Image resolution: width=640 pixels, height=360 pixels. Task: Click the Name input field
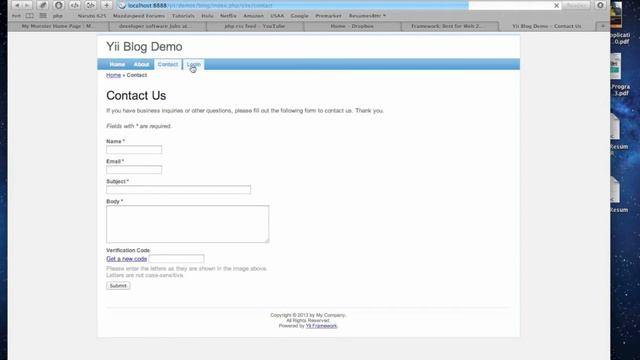pos(134,149)
